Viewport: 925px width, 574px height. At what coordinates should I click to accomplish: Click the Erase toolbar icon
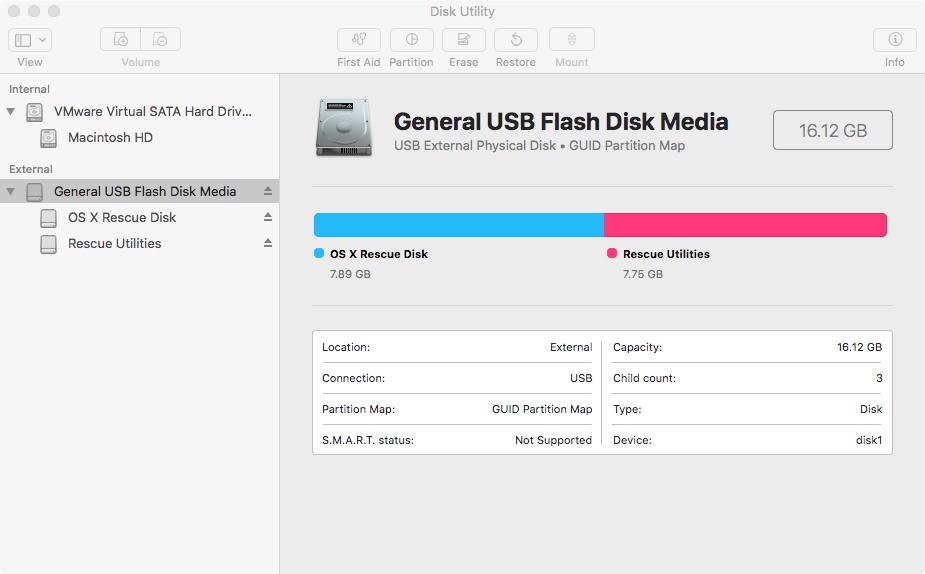point(464,40)
